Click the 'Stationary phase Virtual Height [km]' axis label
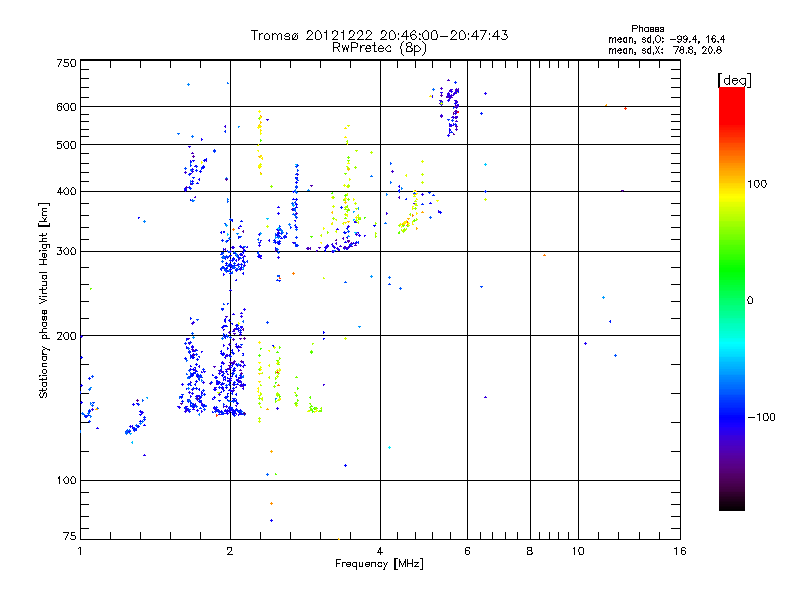The width and height of the screenshot is (800, 600). click(x=44, y=301)
